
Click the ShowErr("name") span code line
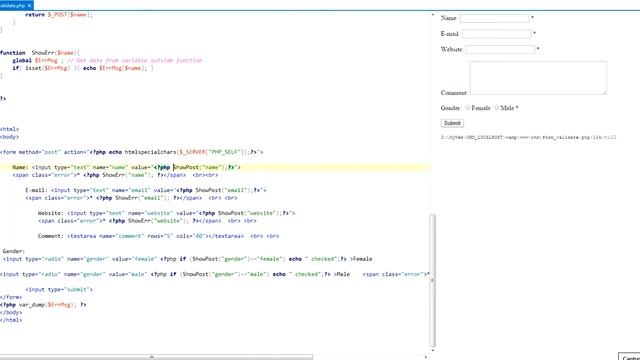pos(115,175)
